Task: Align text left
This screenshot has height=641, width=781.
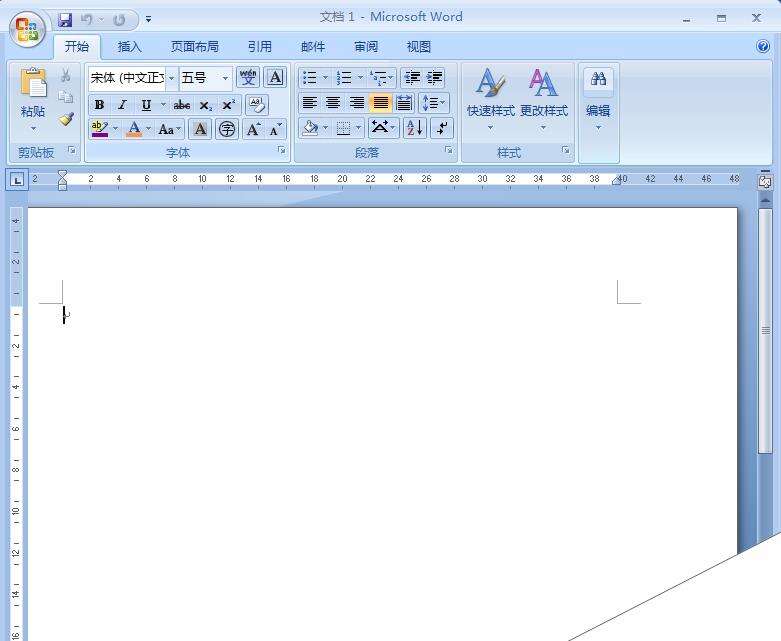Action: pos(310,103)
